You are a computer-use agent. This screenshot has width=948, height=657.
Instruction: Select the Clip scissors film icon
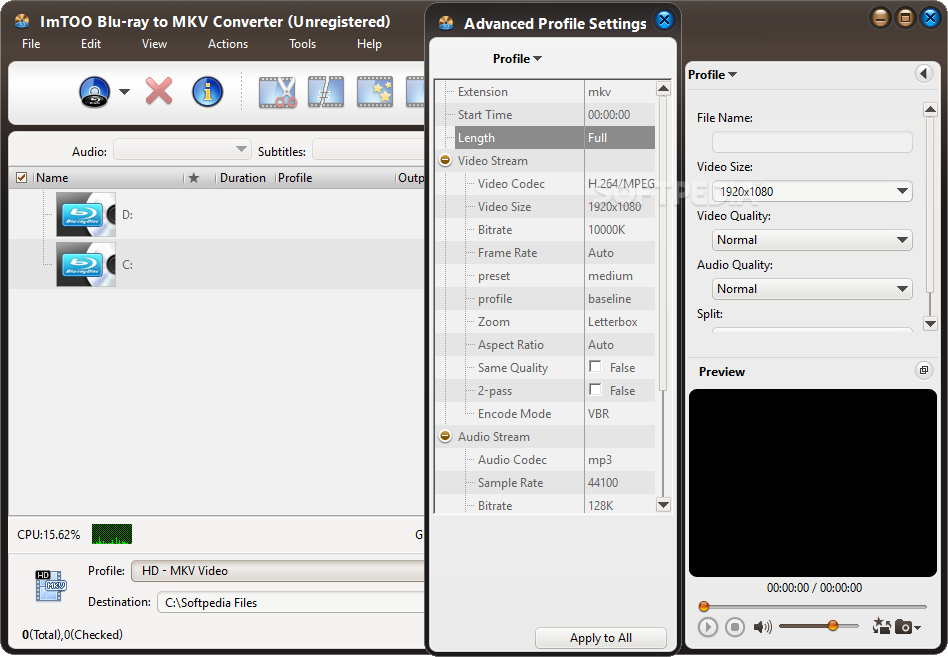(278, 92)
